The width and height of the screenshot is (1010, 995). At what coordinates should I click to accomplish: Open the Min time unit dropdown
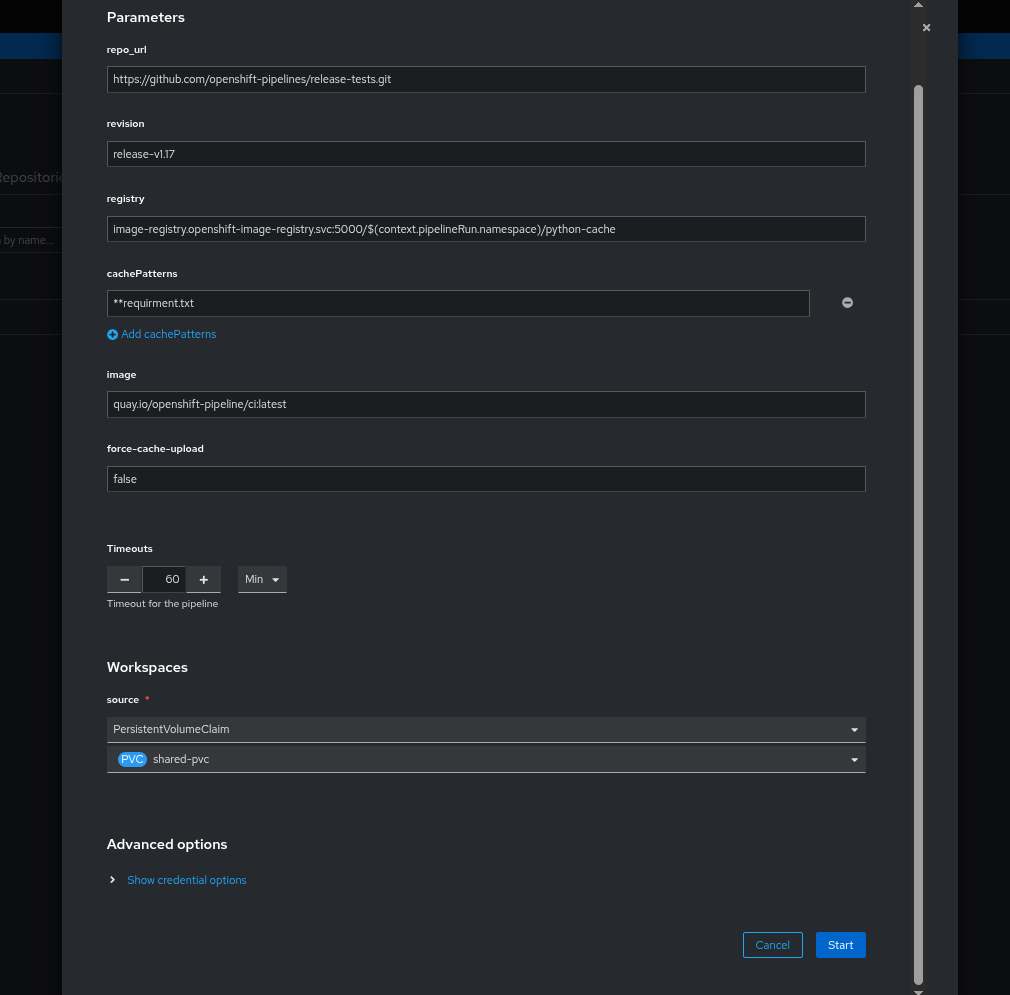(x=262, y=580)
